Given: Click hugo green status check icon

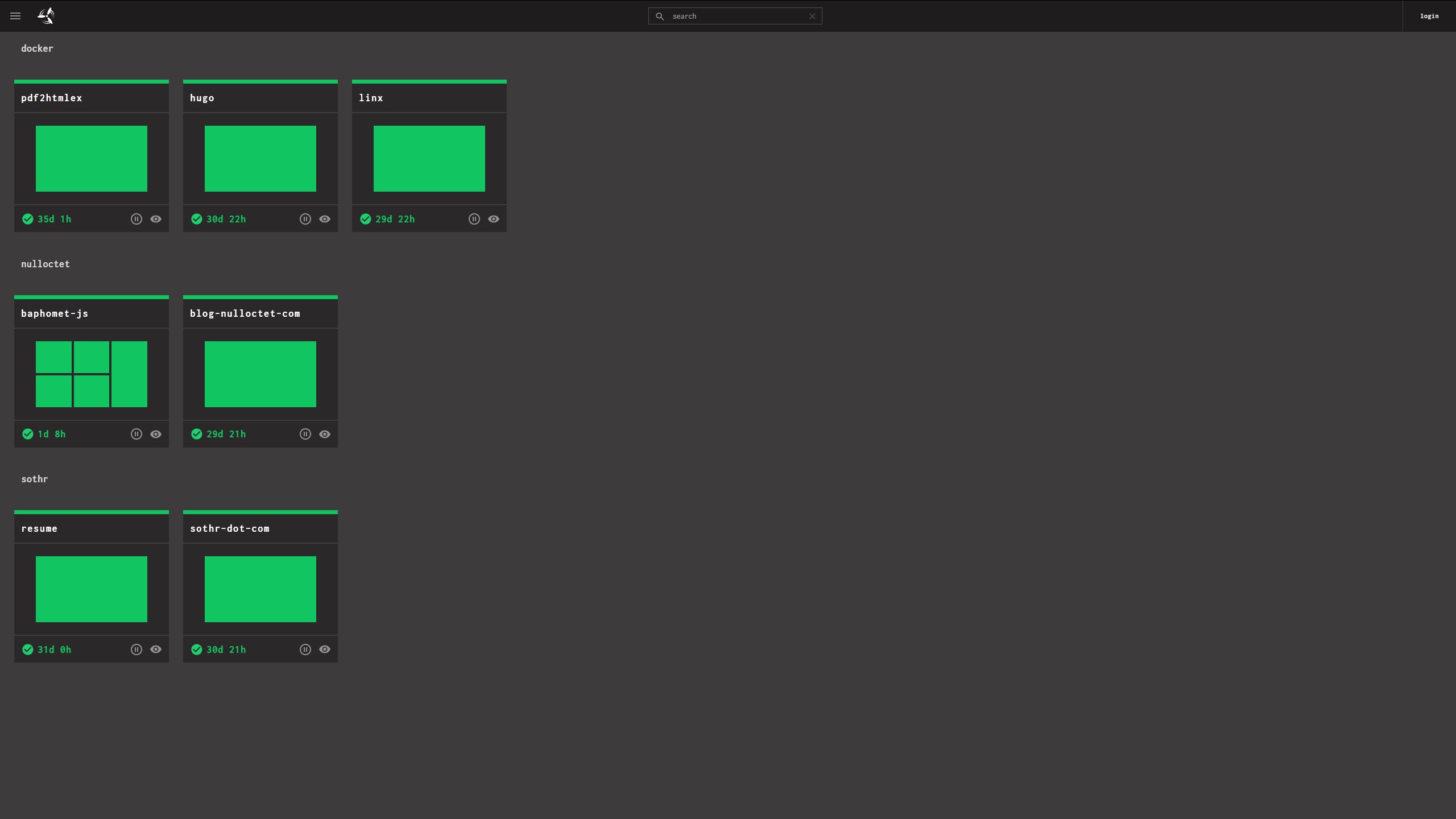Looking at the screenshot, I should coord(197,219).
